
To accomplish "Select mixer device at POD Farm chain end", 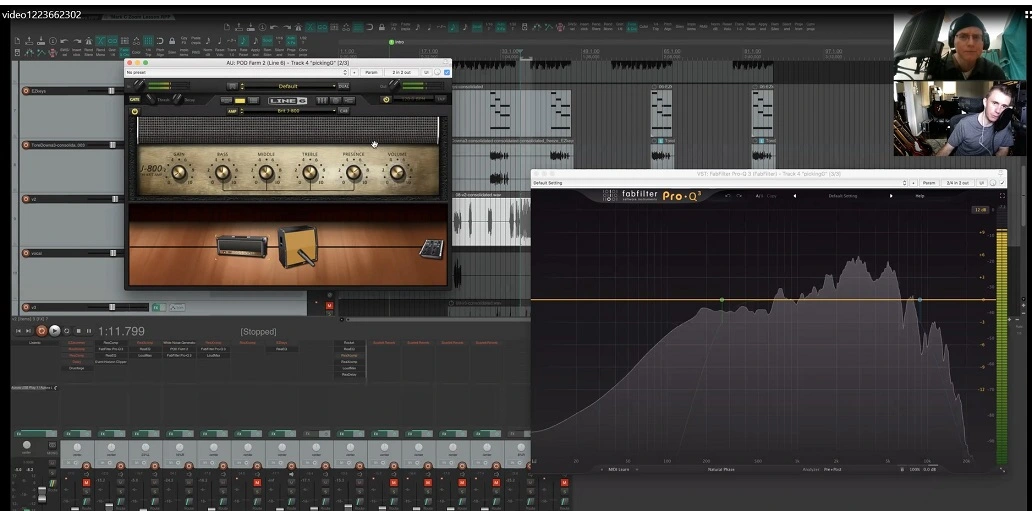I will tap(431, 249).
